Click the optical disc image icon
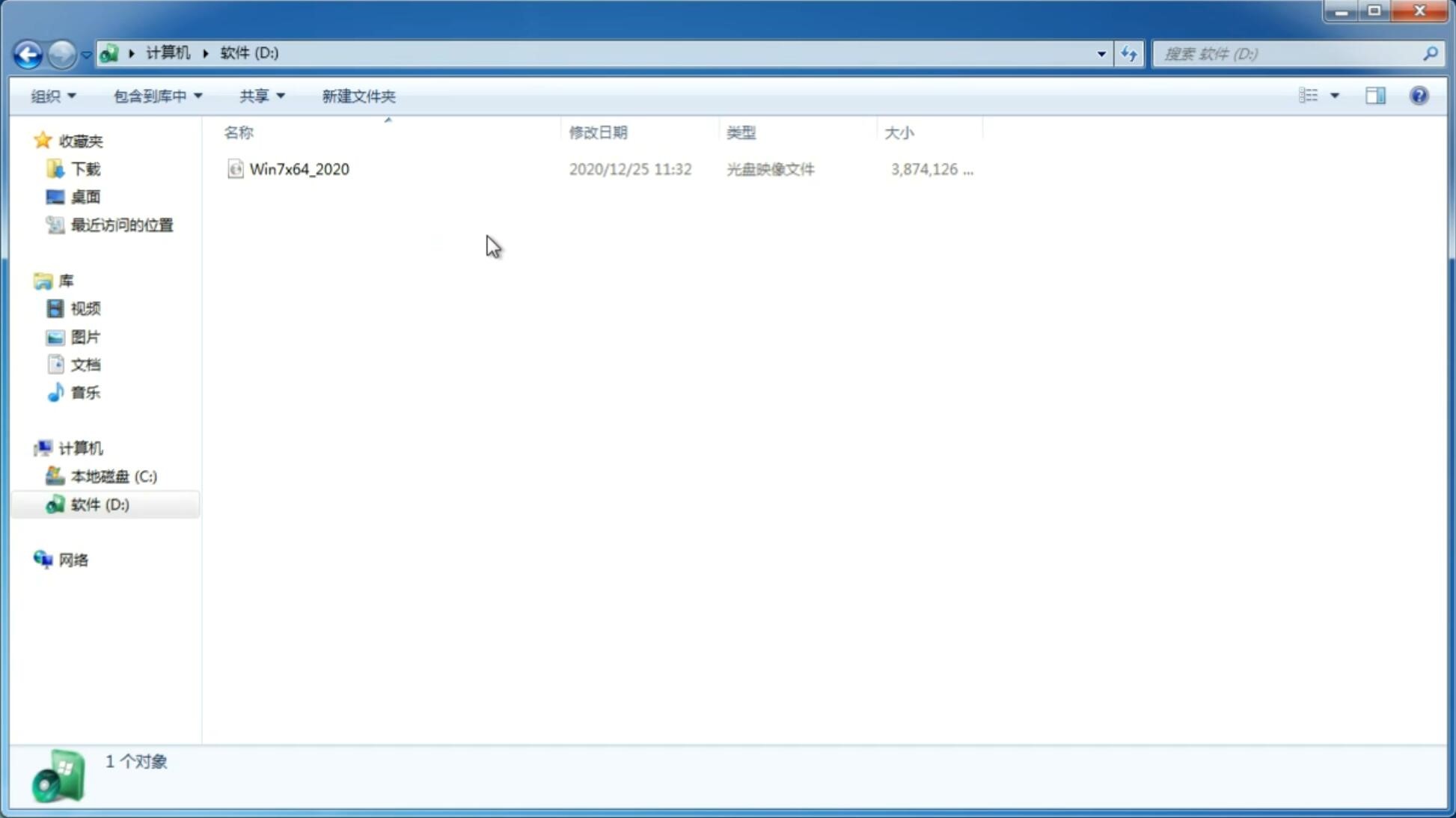The height and width of the screenshot is (818, 1456). tap(235, 169)
